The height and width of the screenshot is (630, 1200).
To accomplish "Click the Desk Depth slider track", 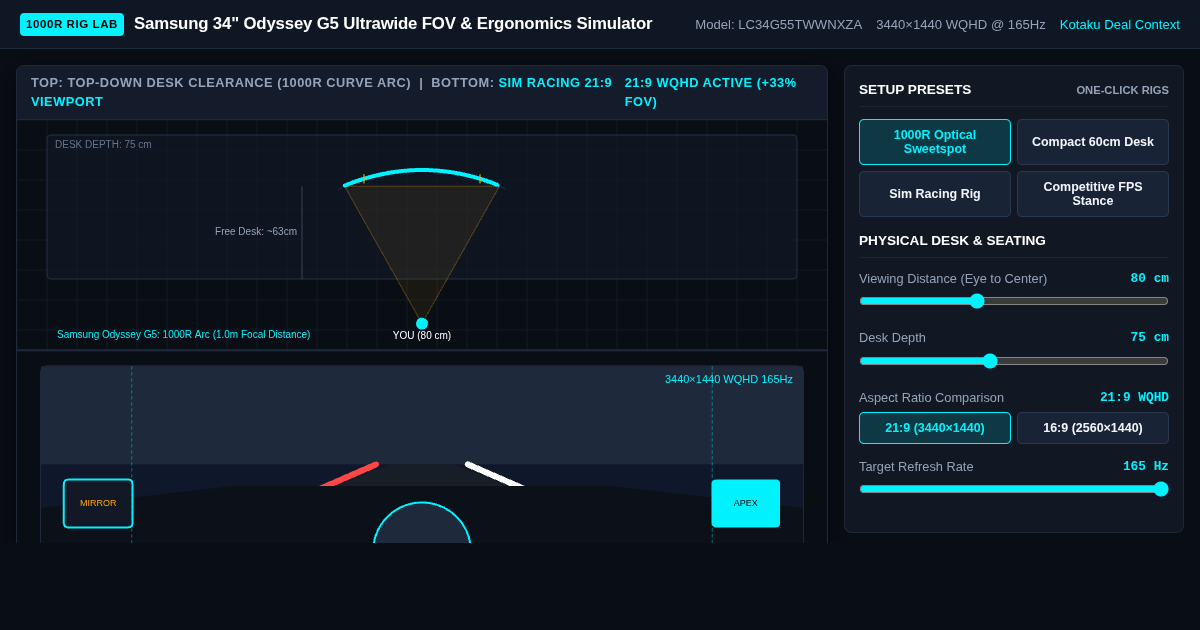I will pos(1014,361).
